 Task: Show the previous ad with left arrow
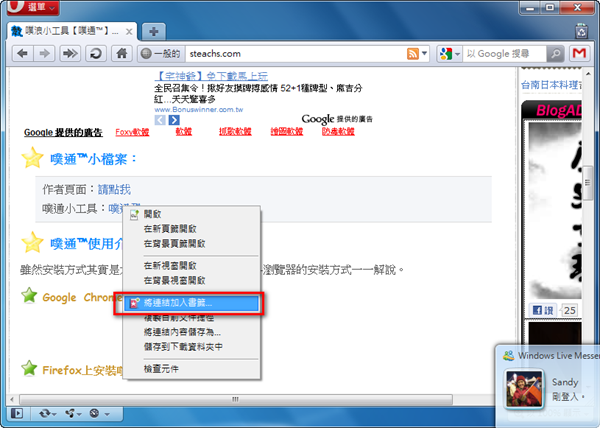160,120
